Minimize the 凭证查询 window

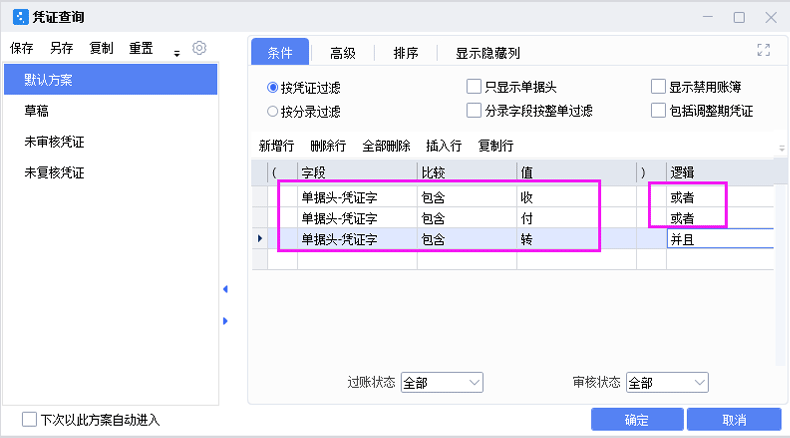[708, 18]
